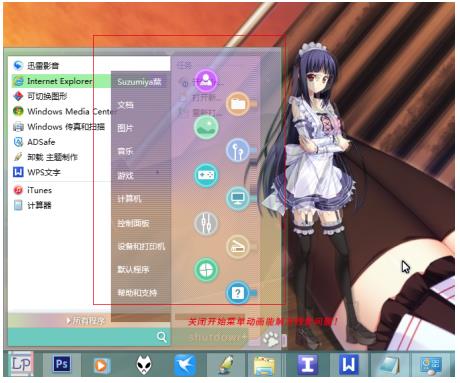
Task: Open the control panel taskbar icon
Action: click(431, 365)
